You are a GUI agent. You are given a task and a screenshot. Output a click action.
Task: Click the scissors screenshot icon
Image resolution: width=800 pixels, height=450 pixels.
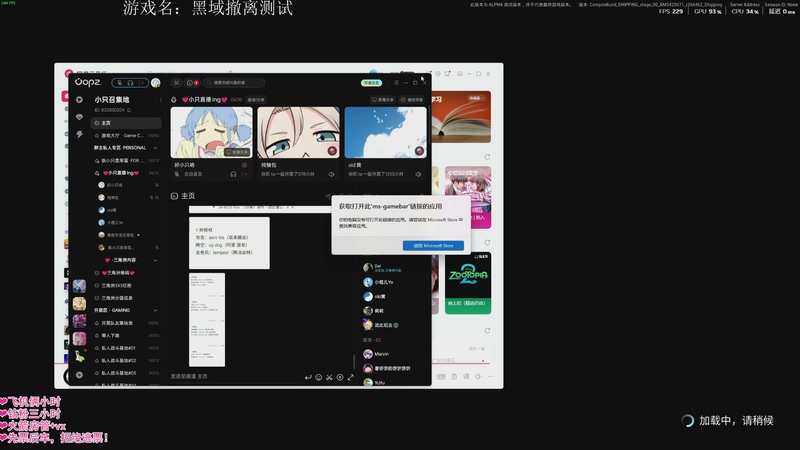pyautogui.click(x=329, y=378)
